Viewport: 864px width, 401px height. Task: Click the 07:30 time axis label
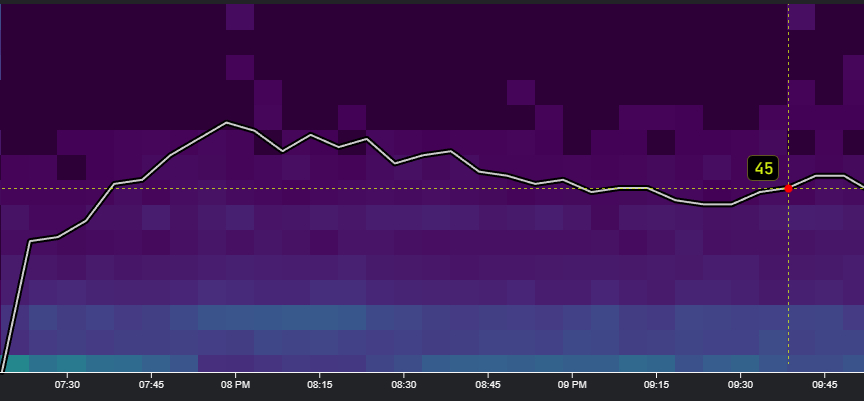click(x=67, y=384)
